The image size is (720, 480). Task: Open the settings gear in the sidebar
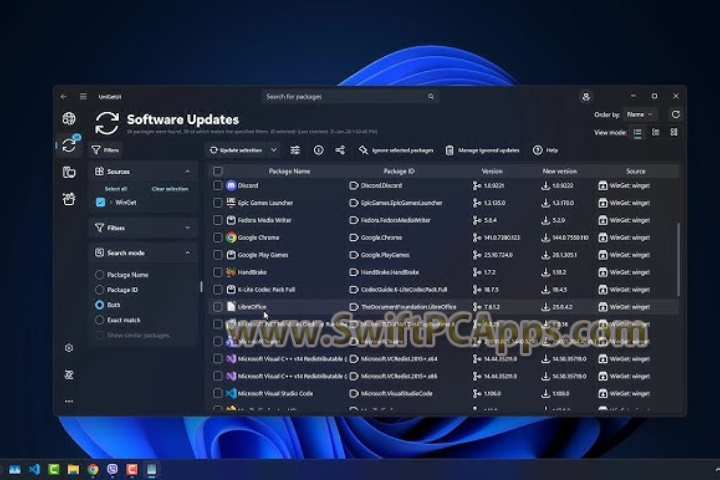[x=69, y=348]
